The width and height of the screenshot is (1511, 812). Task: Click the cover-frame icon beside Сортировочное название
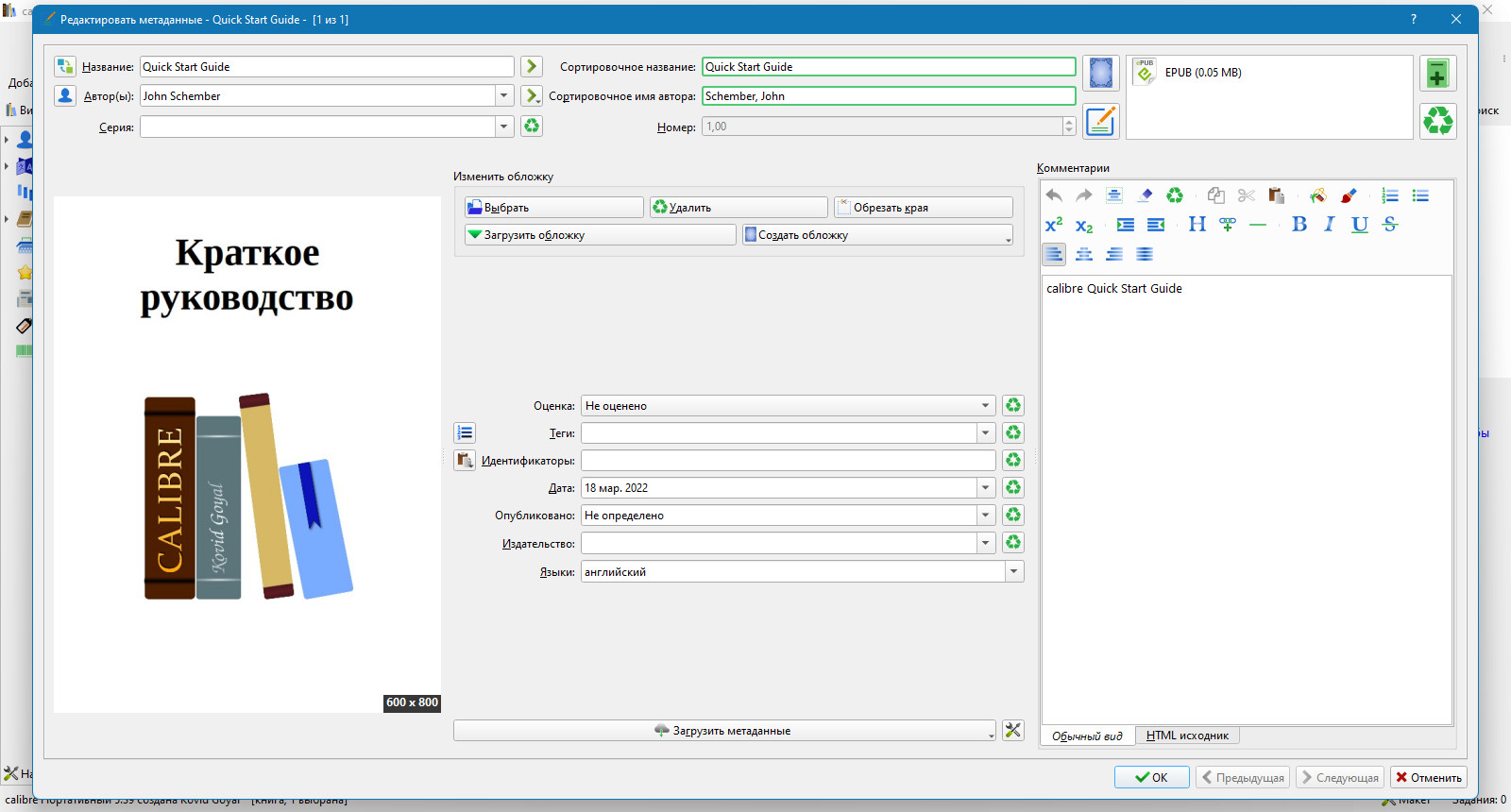pyautogui.click(x=1101, y=73)
